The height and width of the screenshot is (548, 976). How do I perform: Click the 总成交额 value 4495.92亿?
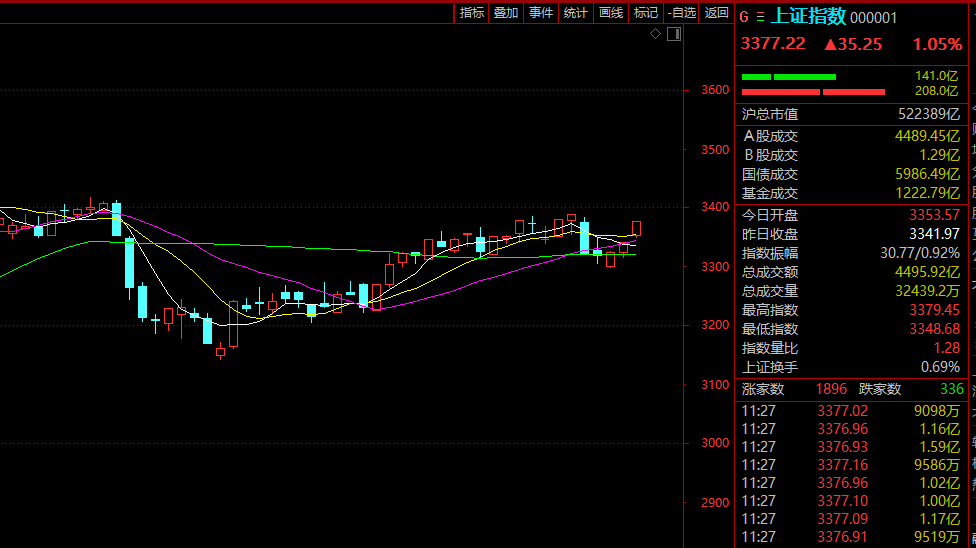[x=927, y=272]
